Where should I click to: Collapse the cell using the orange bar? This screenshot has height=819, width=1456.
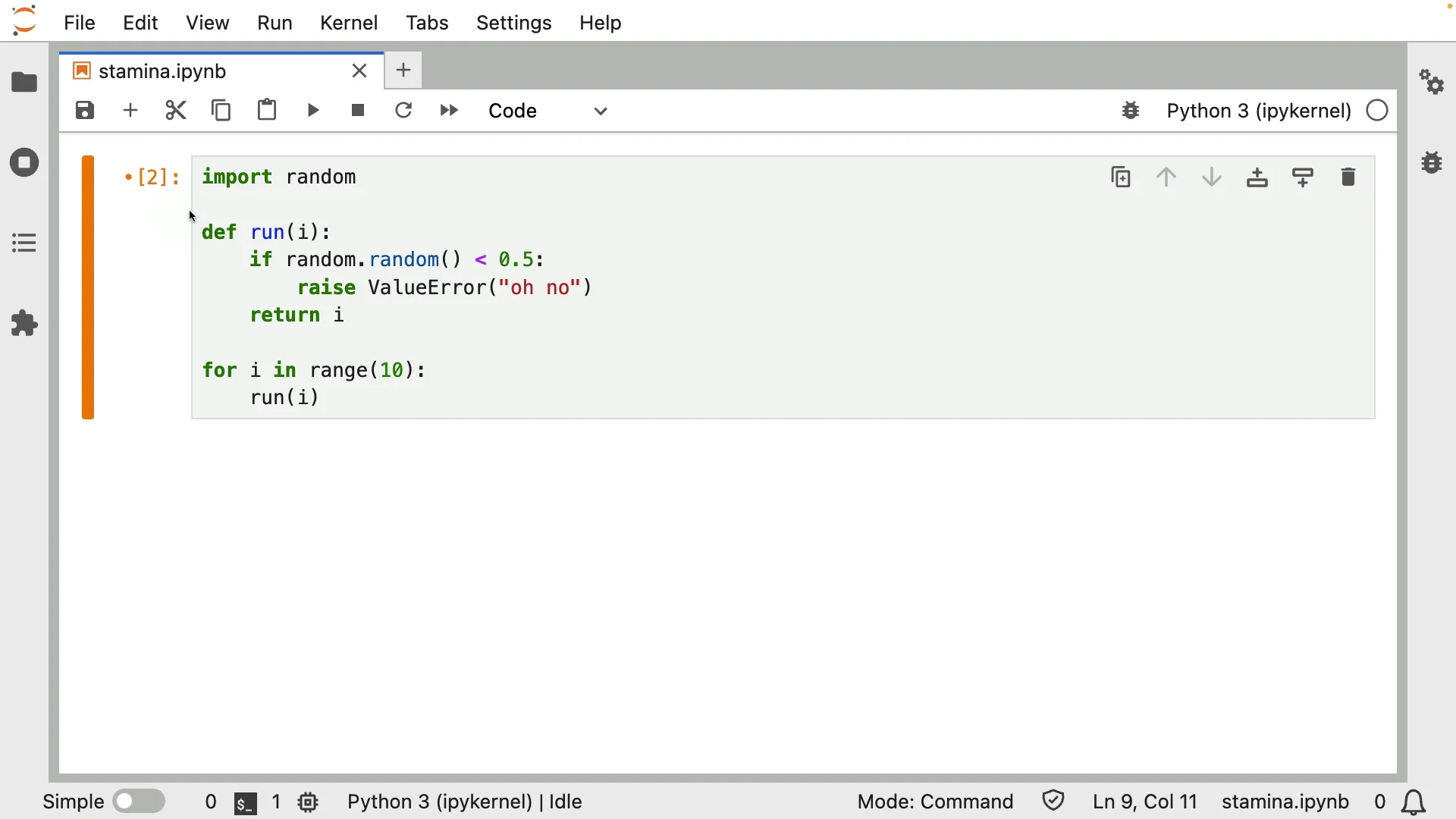(88, 288)
